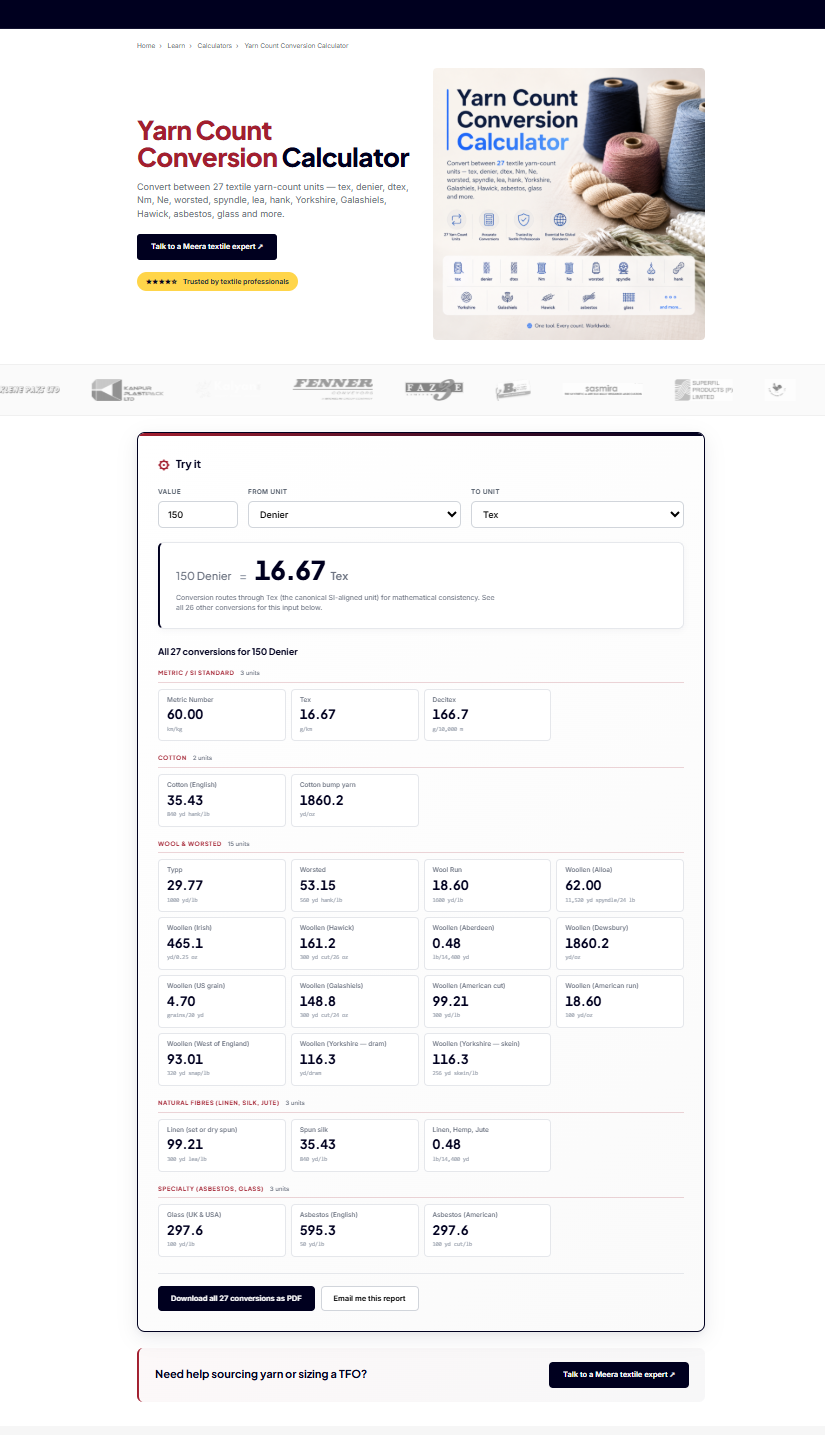The image size is (825, 1435).
Task: Select the Cotton bump yarn 1860.2 card
Action: 355,800
